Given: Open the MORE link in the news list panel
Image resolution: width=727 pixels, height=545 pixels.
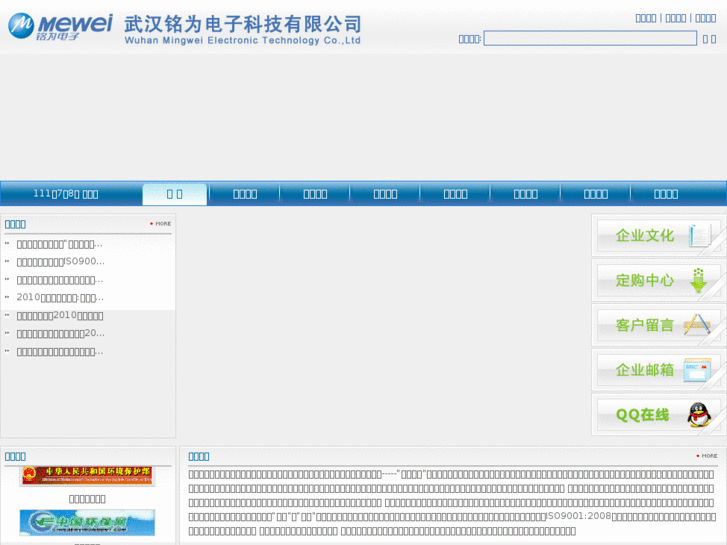Looking at the screenshot, I should point(160,224).
